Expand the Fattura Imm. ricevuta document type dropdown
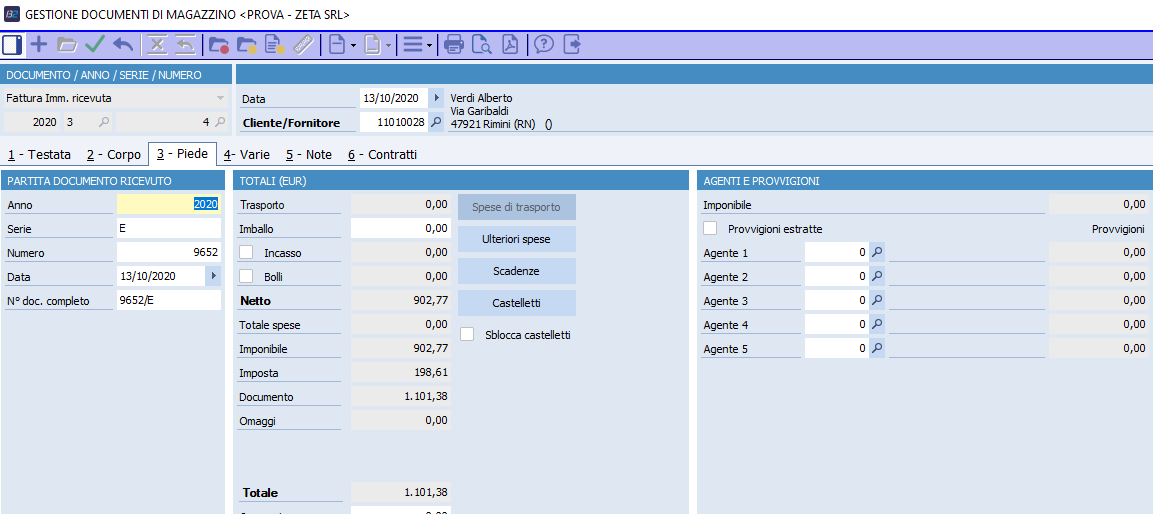Image resolution: width=1153 pixels, height=514 pixels. [x=220, y=98]
